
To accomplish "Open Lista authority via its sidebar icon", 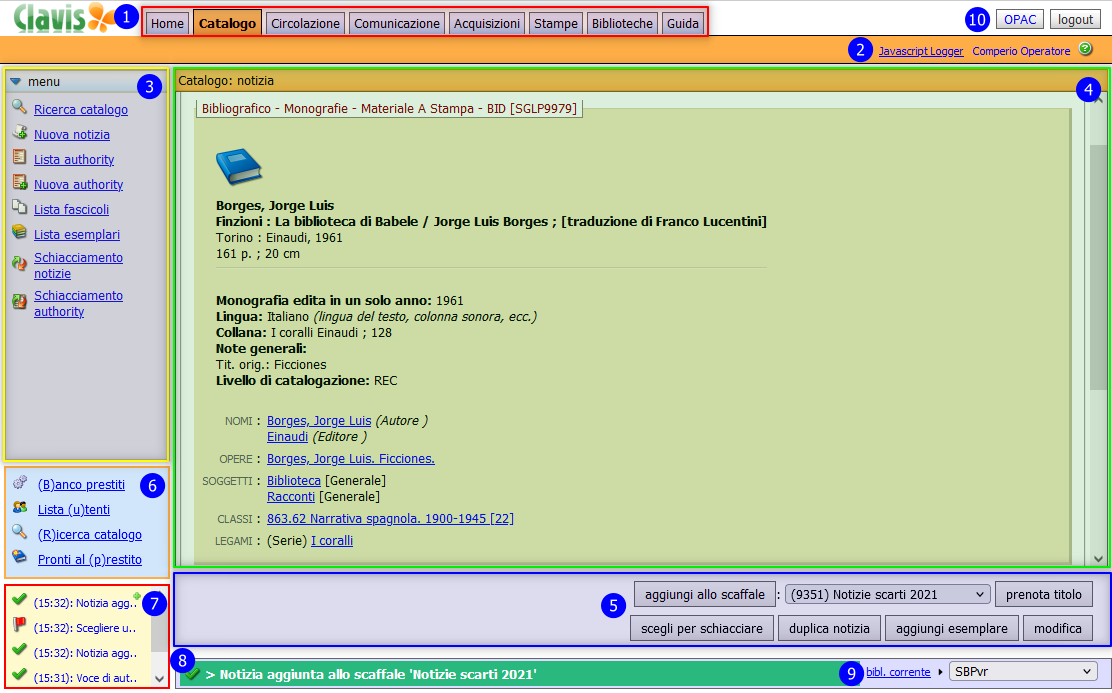I will pos(22,159).
